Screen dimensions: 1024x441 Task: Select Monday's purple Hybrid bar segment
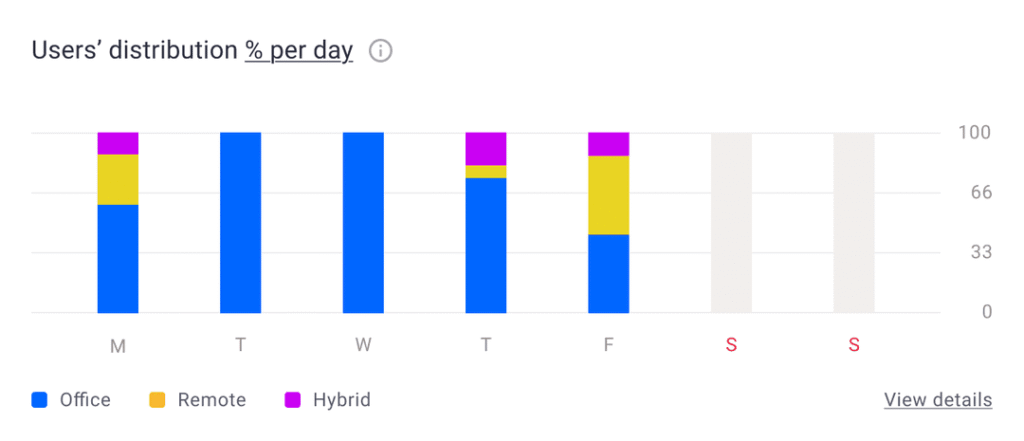click(118, 143)
